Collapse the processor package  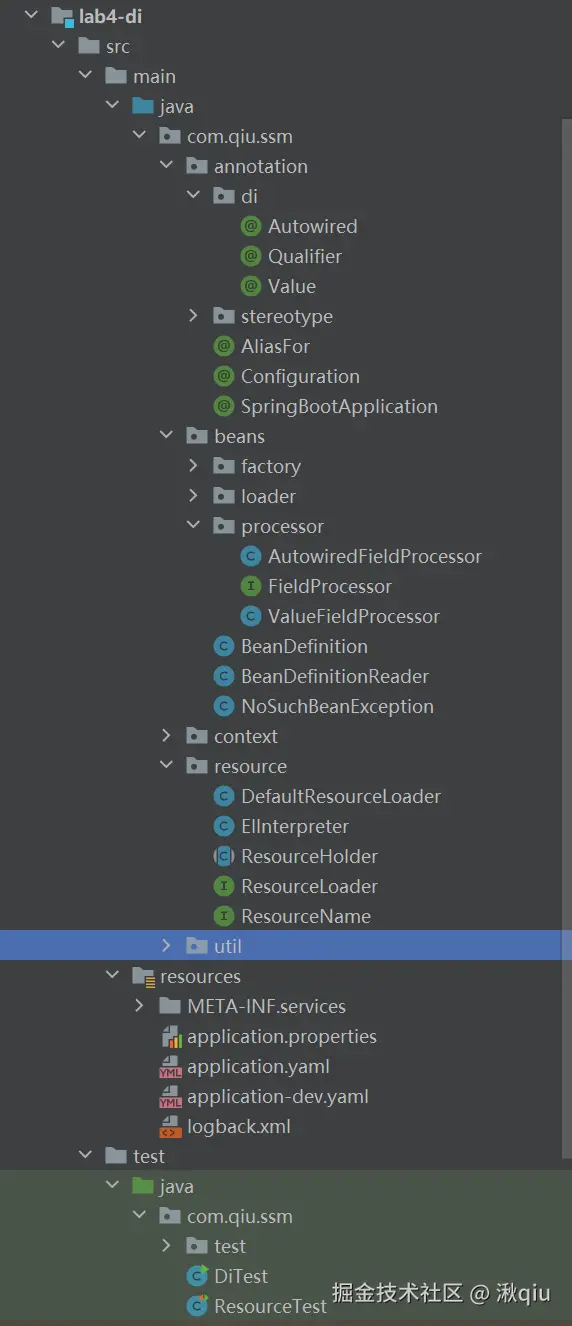pos(193,527)
